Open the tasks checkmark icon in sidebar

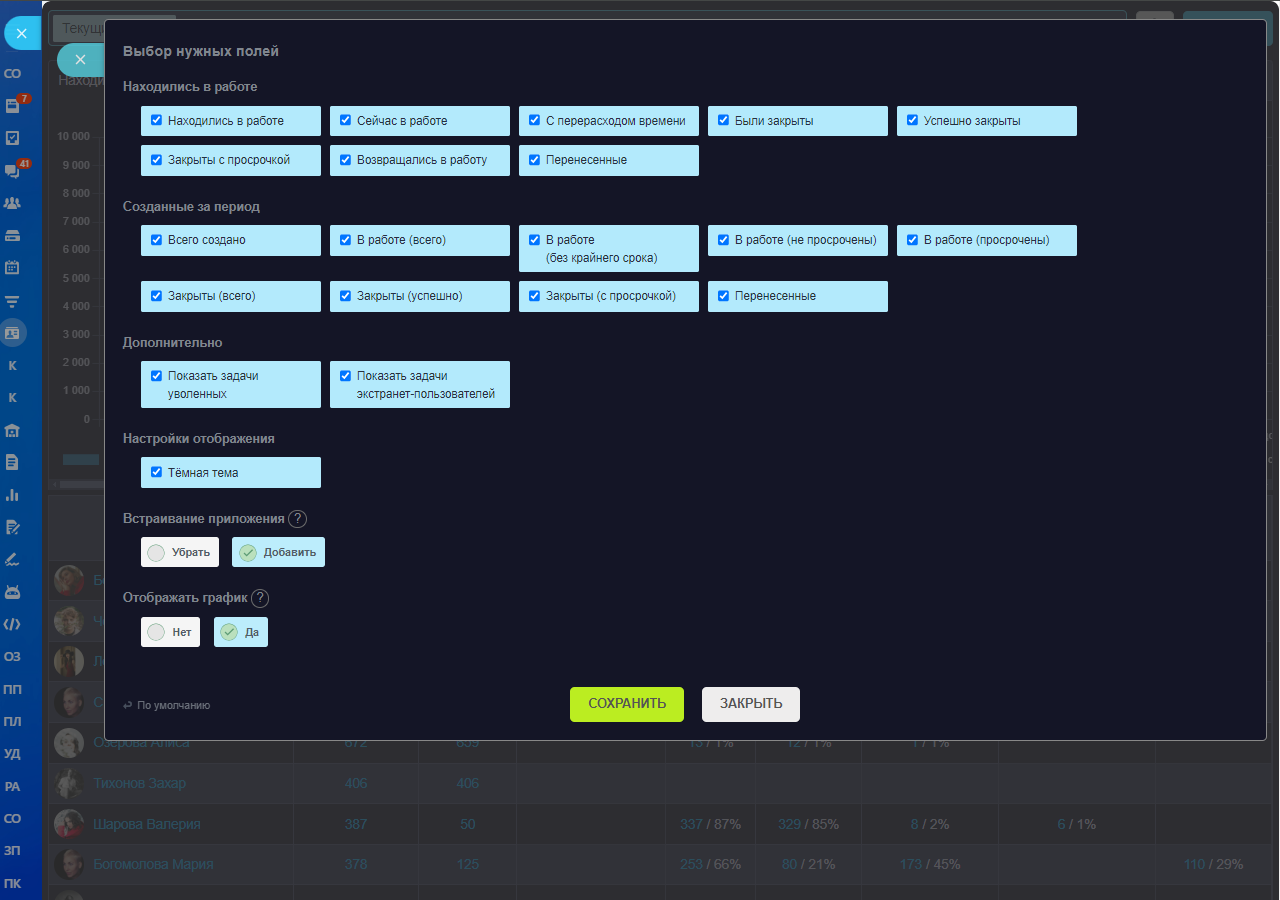pos(13,138)
